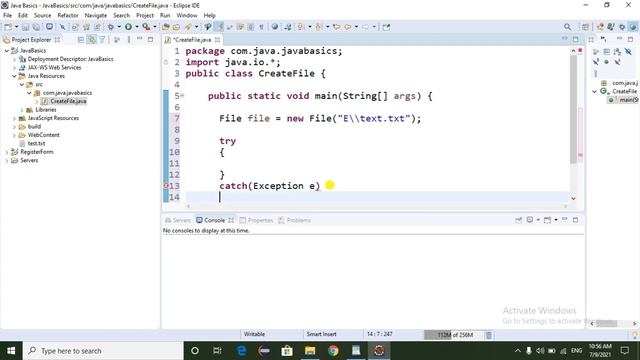Switch to the Problems tab
The width and height of the screenshot is (640, 360).
[294, 220]
